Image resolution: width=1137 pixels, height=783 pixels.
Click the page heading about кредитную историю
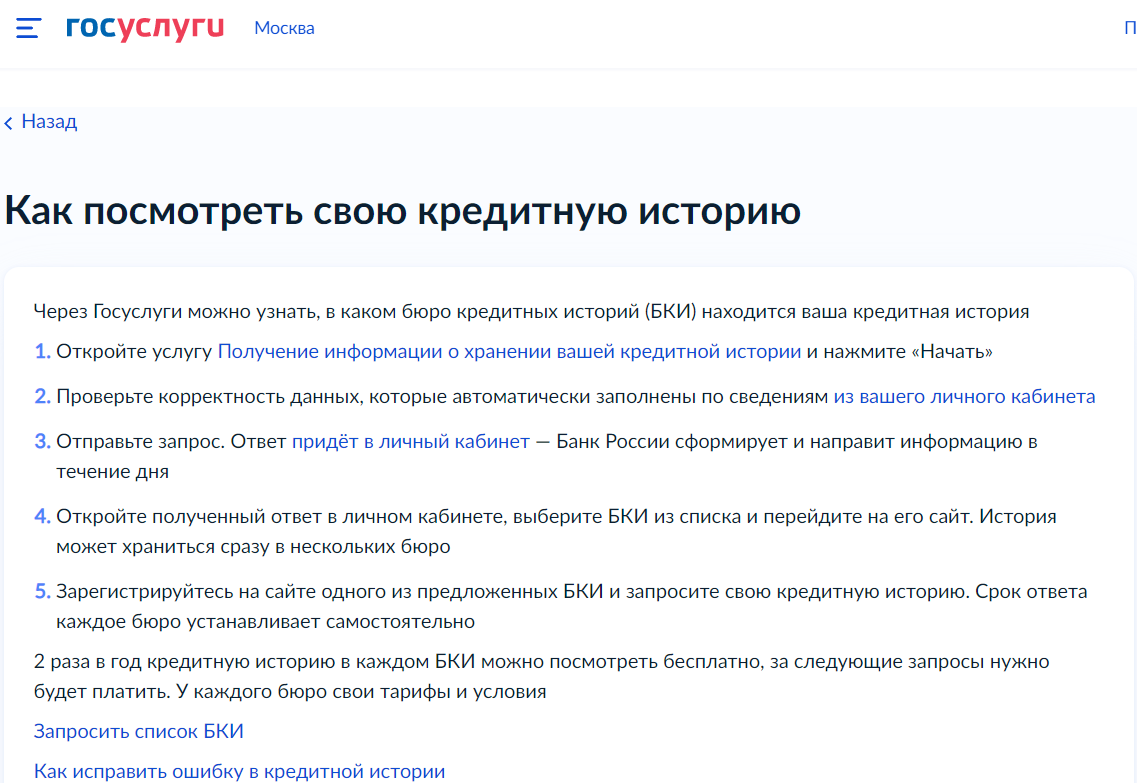[403, 212]
